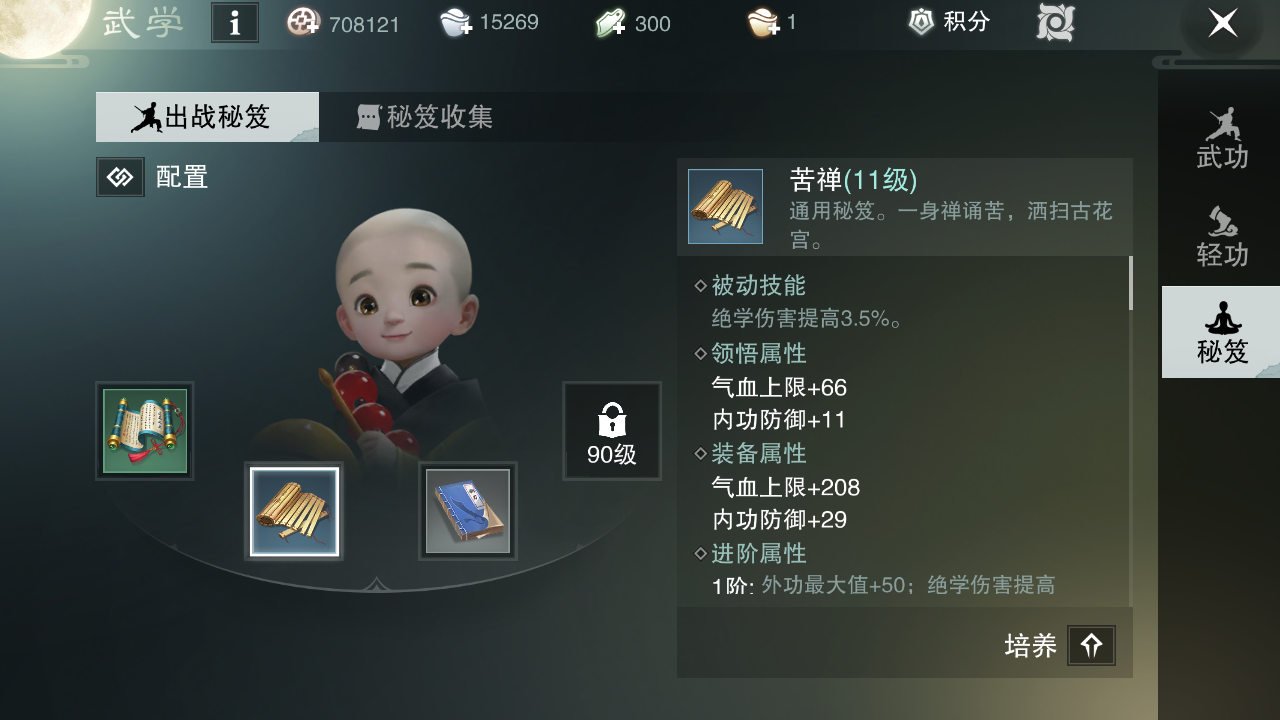Tap the gold ingot currency icon
This screenshot has height=720, width=1280.
pos(764,23)
